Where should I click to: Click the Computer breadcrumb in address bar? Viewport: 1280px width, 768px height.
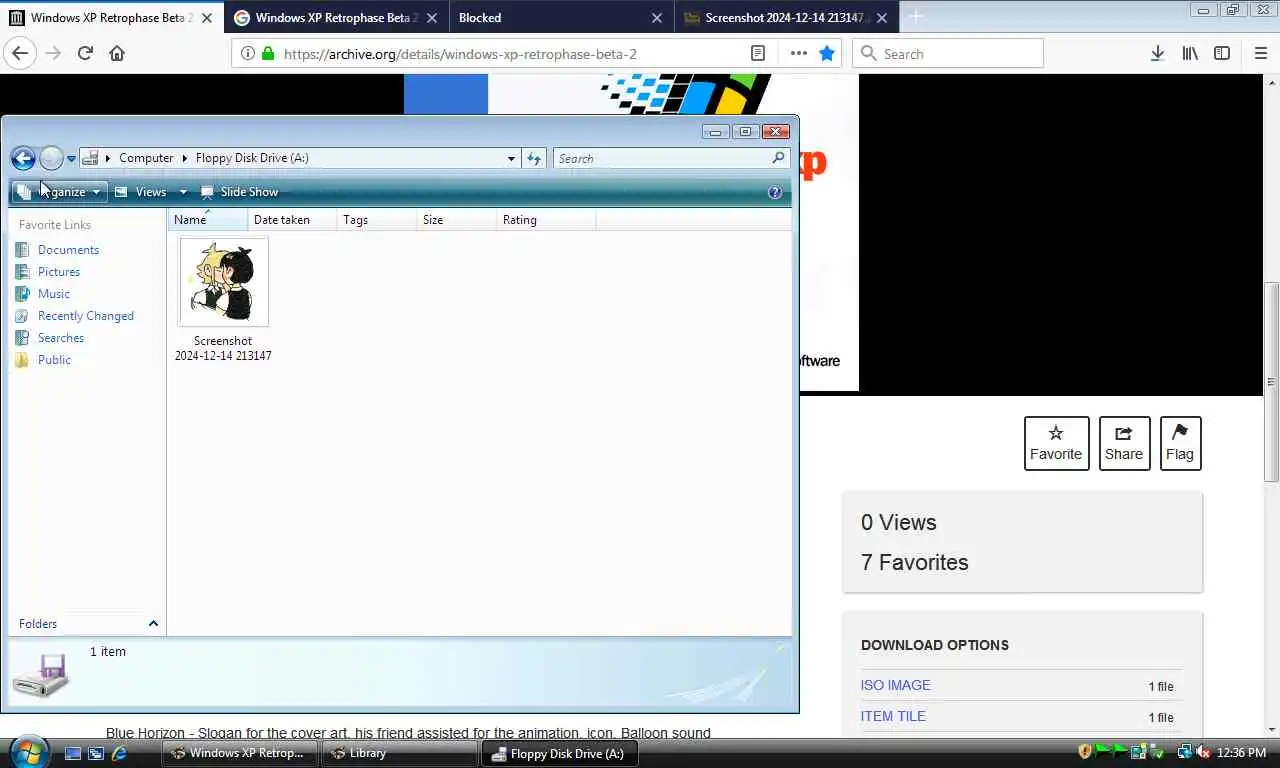click(x=146, y=158)
